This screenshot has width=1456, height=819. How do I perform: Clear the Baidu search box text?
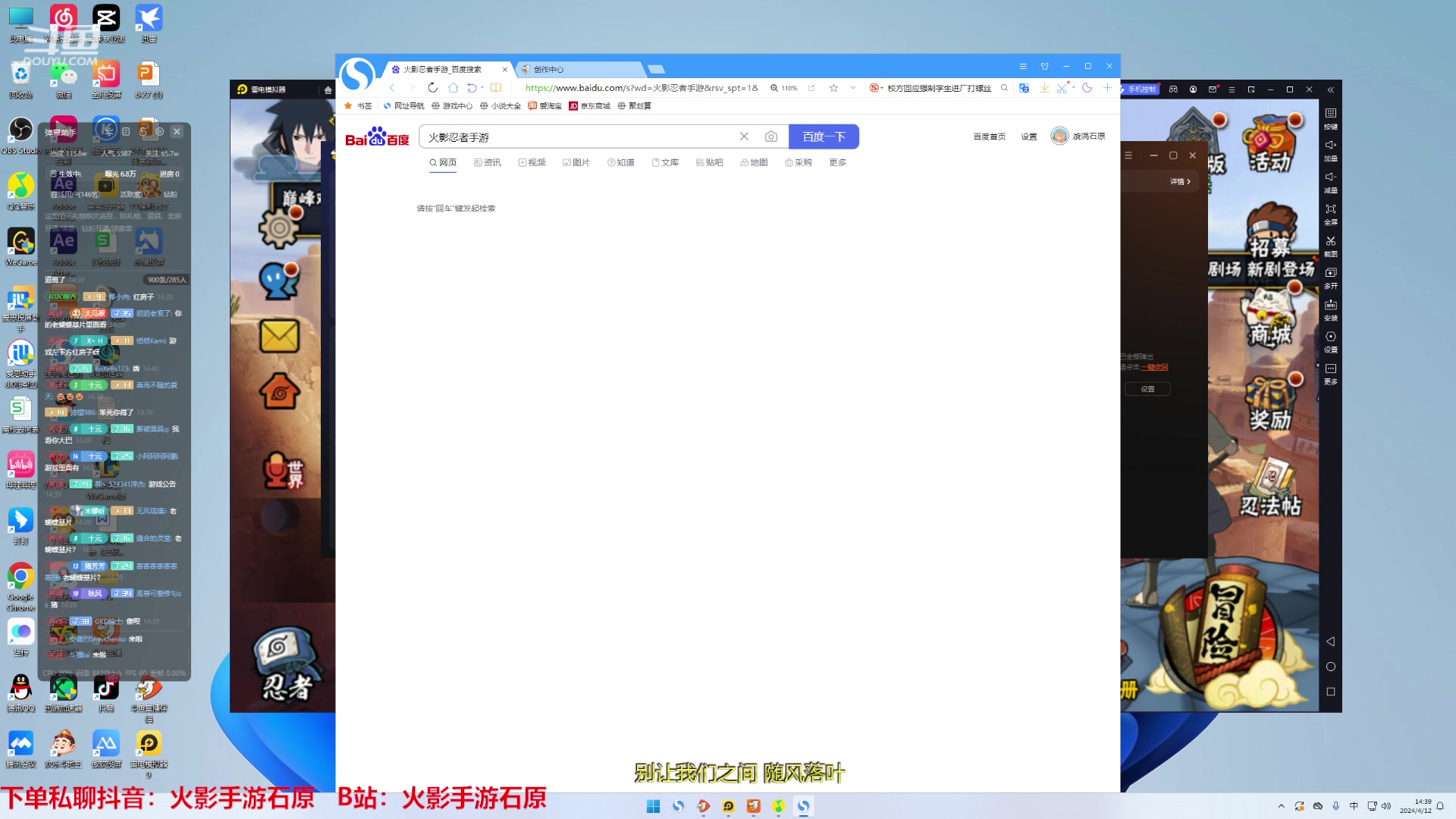744,136
